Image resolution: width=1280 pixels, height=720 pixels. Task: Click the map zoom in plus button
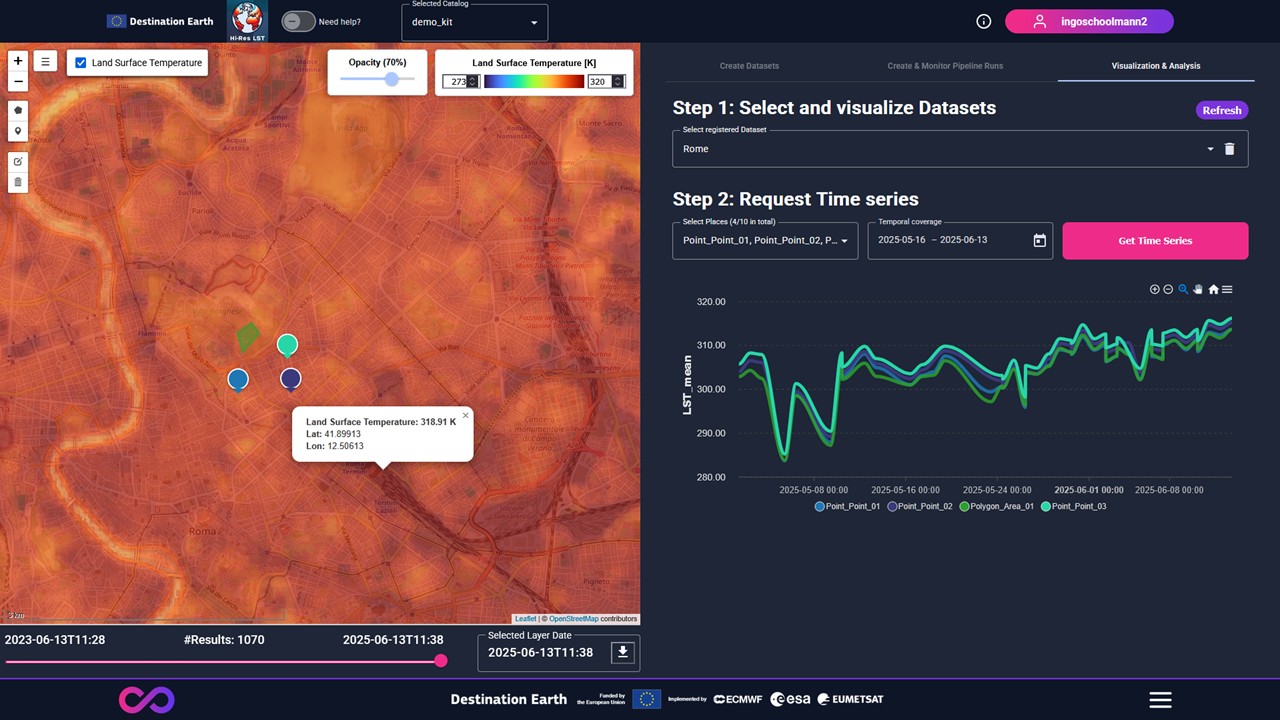pyautogui.click(x=18, y=61)
